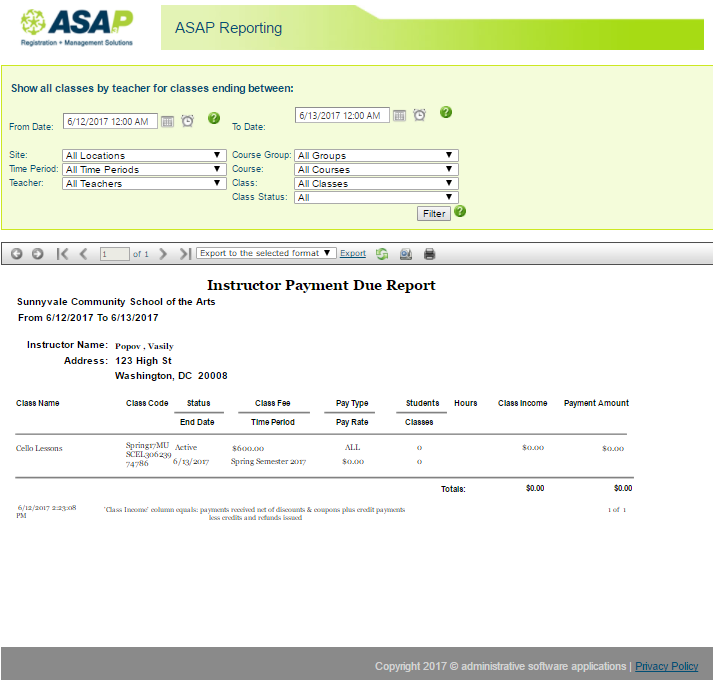The height and width of the screenshot is (681, 713).
Task: Click the current page number field
Action: coord(114,254)
